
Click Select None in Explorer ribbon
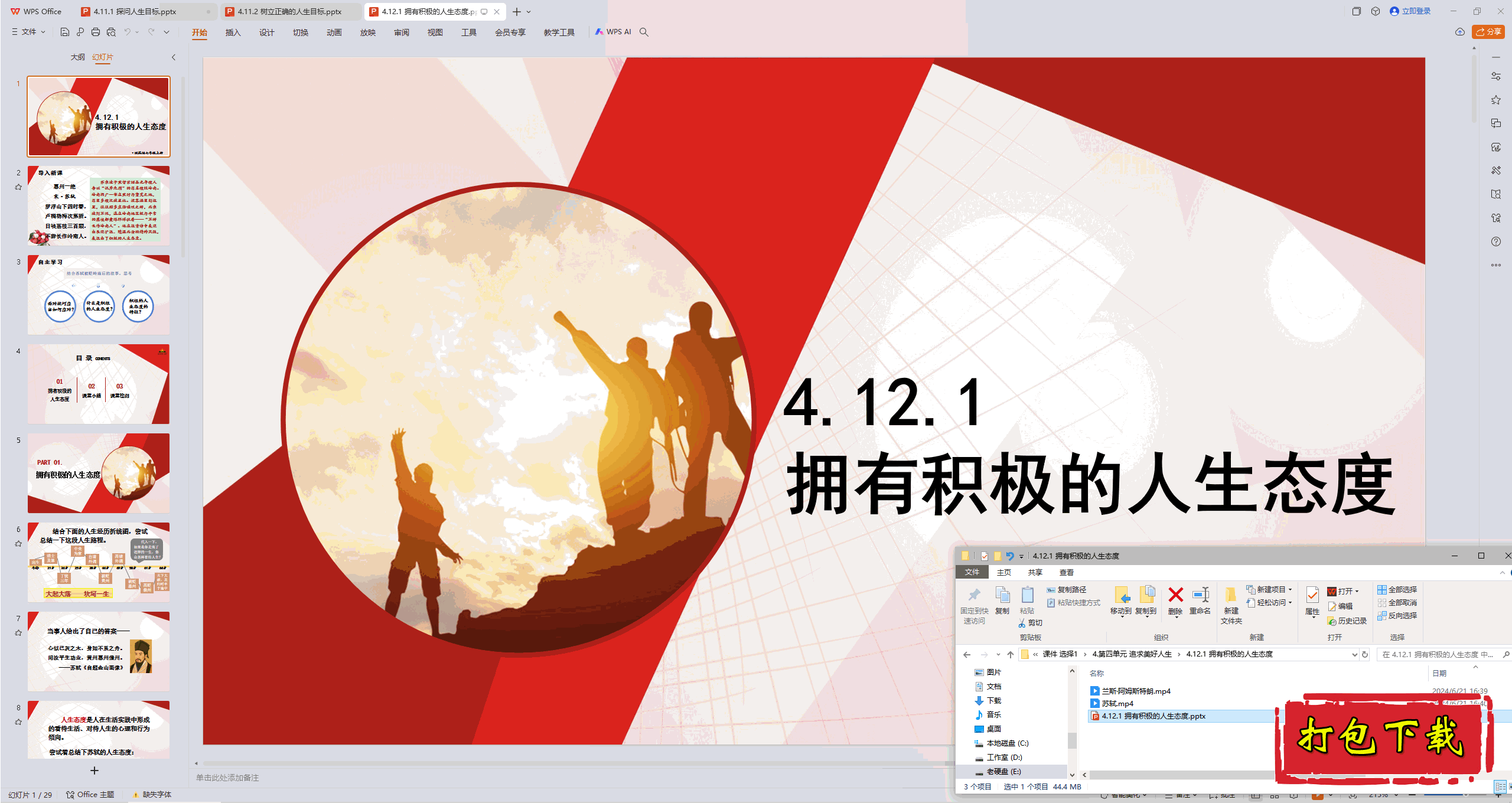click(x=1397, y=603)
